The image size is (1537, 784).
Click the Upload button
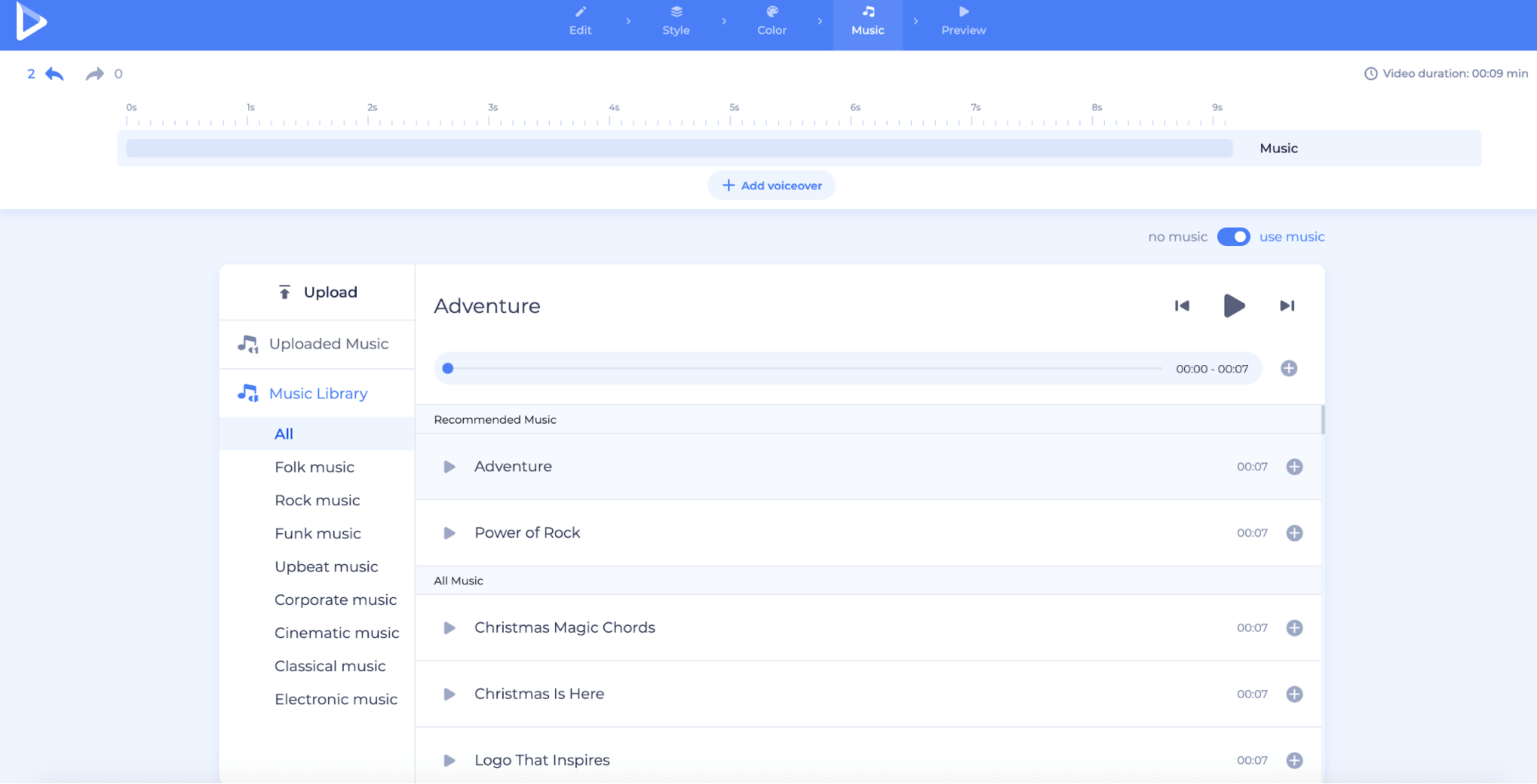(318, 292)
